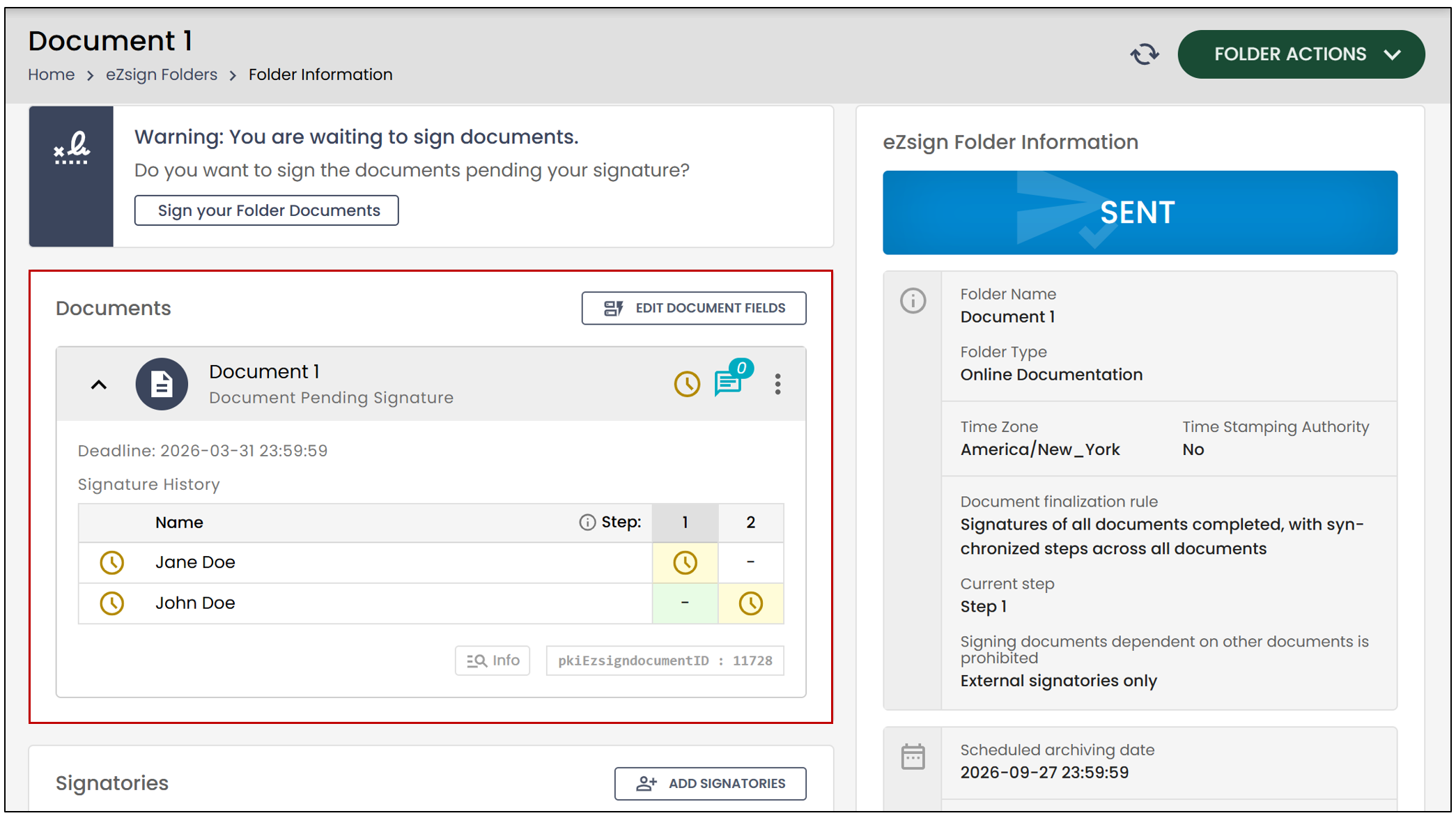Click the Add Signatories button
The image size is (1456, 818).
(x=710, y=784)
